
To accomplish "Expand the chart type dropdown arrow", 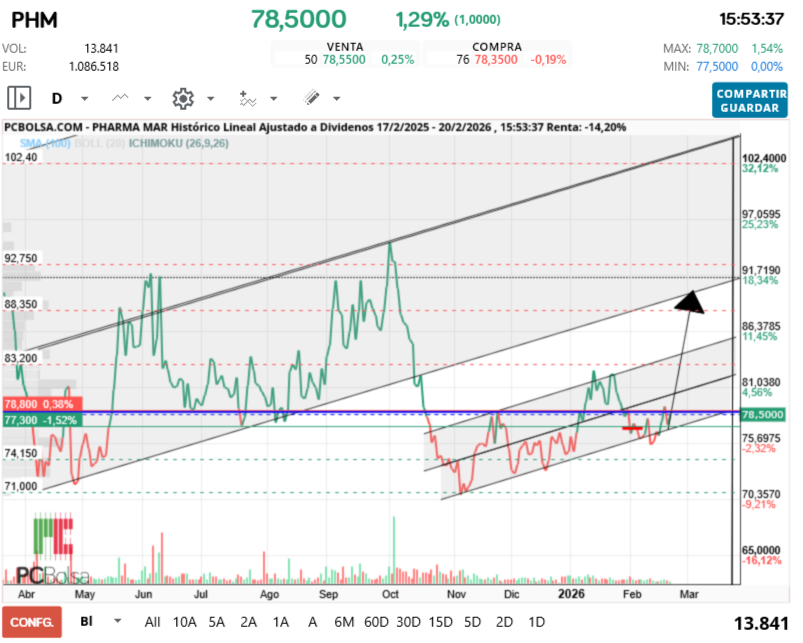I will pyautogui.click(x=147, y=98).
